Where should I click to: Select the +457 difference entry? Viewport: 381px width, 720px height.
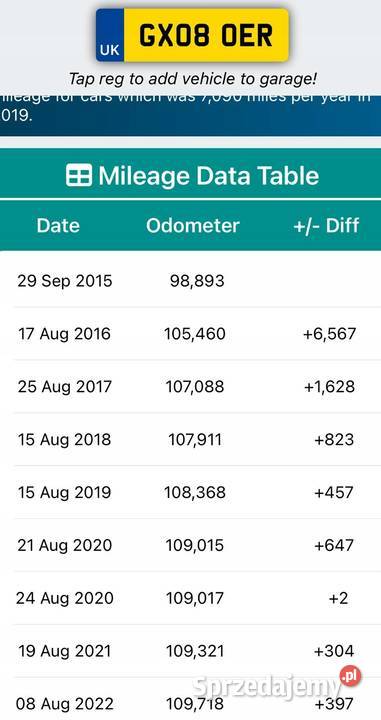click(334, 492)
